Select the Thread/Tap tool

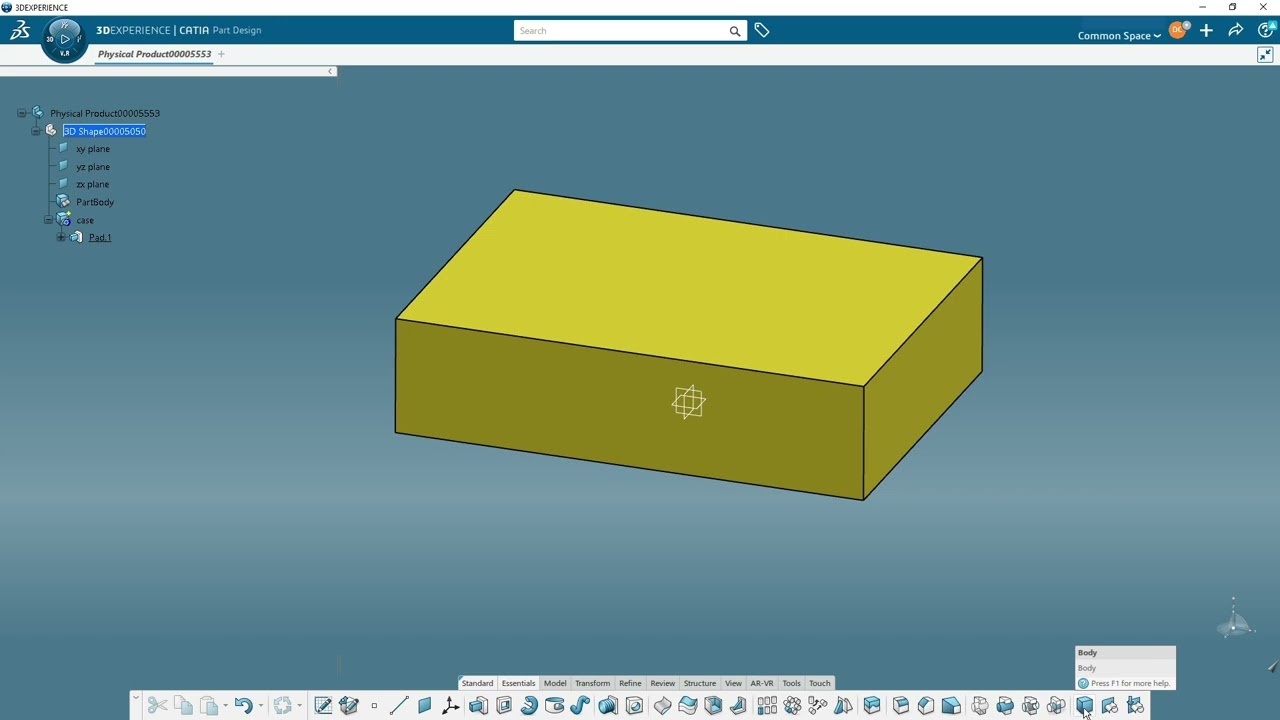tap(608, 706)
